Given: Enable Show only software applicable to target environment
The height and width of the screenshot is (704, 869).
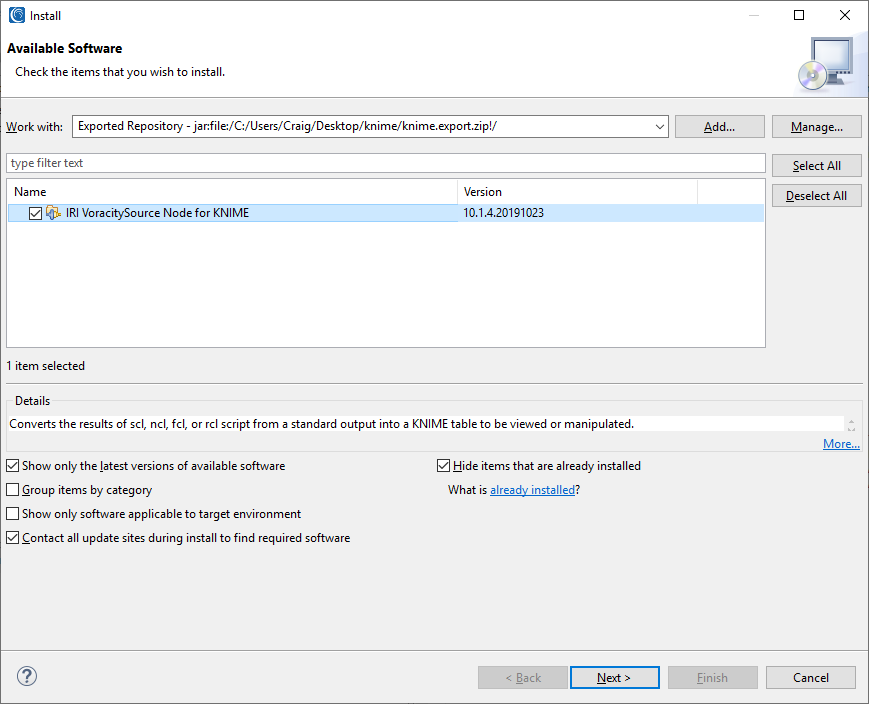Looking at the screenshot, I should tap(13, 513).
